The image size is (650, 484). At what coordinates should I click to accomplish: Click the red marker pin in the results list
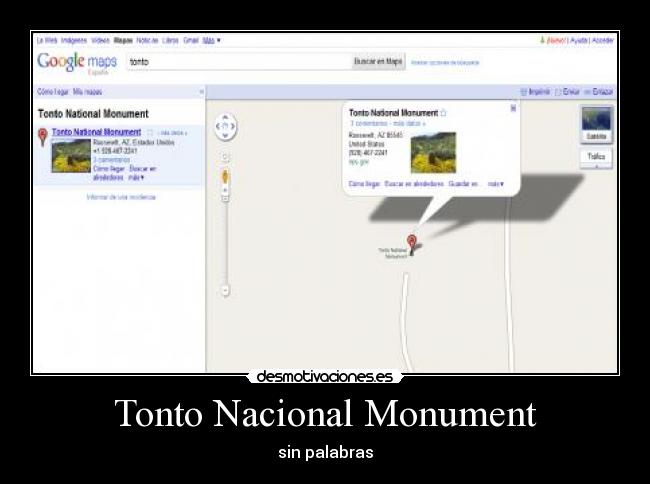(42, 137)
